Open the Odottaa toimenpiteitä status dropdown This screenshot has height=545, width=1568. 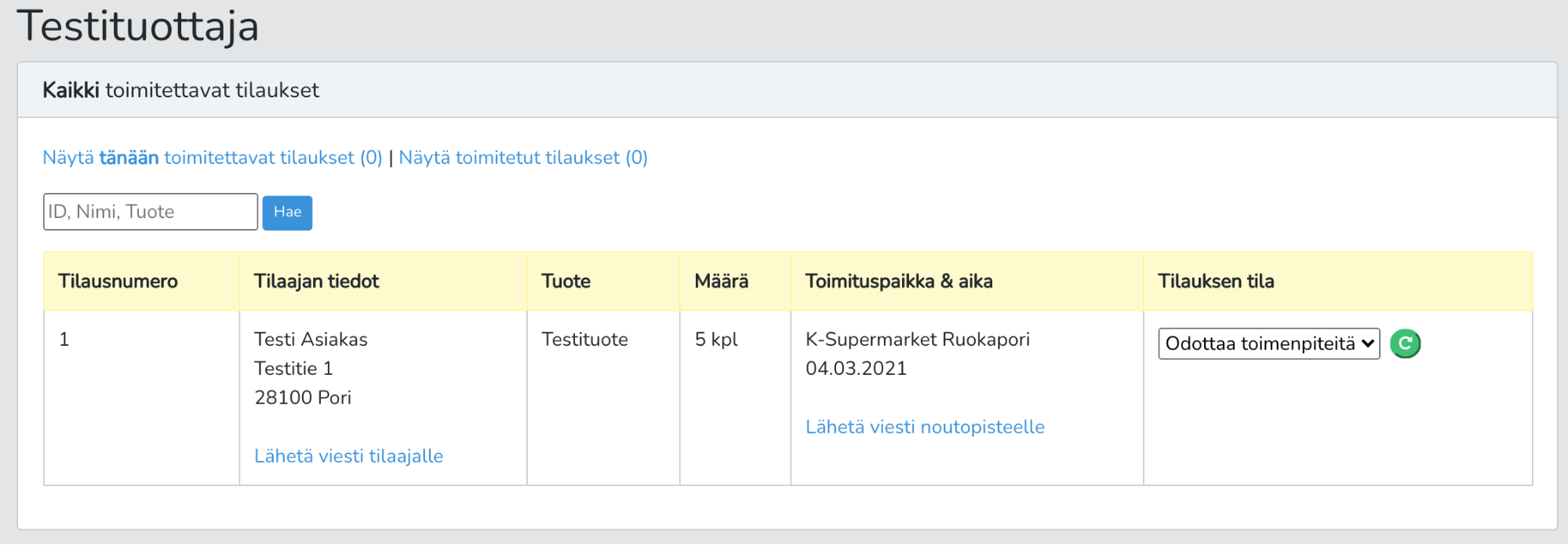point(1268,343)
